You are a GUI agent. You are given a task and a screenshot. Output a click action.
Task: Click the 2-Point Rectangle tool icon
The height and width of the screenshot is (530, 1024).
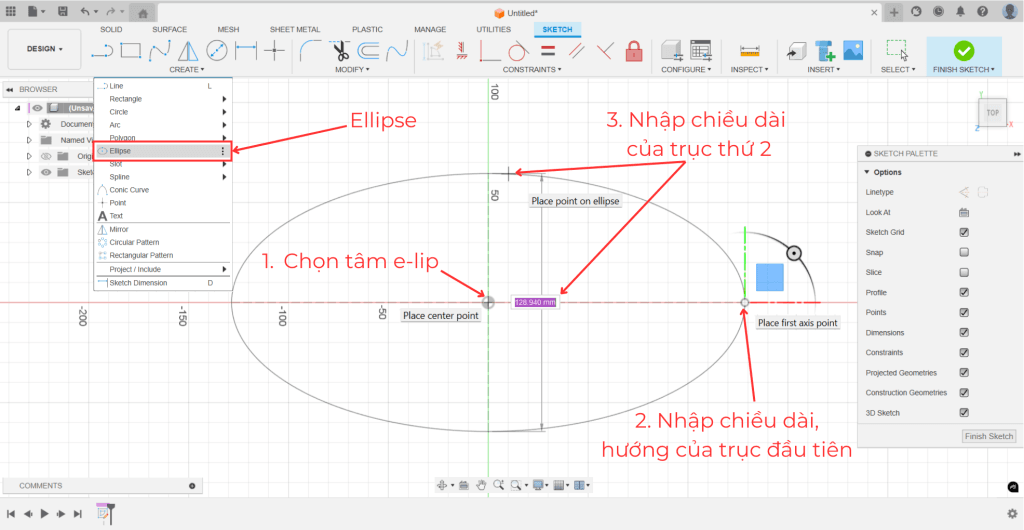pos(130,50)
